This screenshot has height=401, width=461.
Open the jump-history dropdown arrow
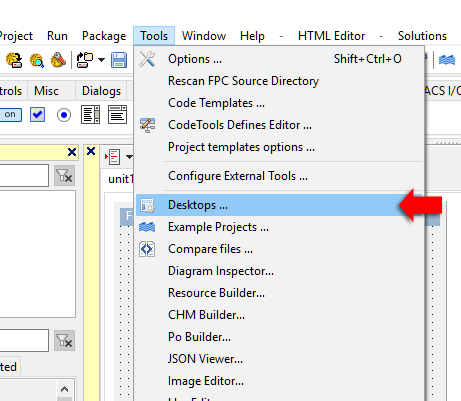129,156
